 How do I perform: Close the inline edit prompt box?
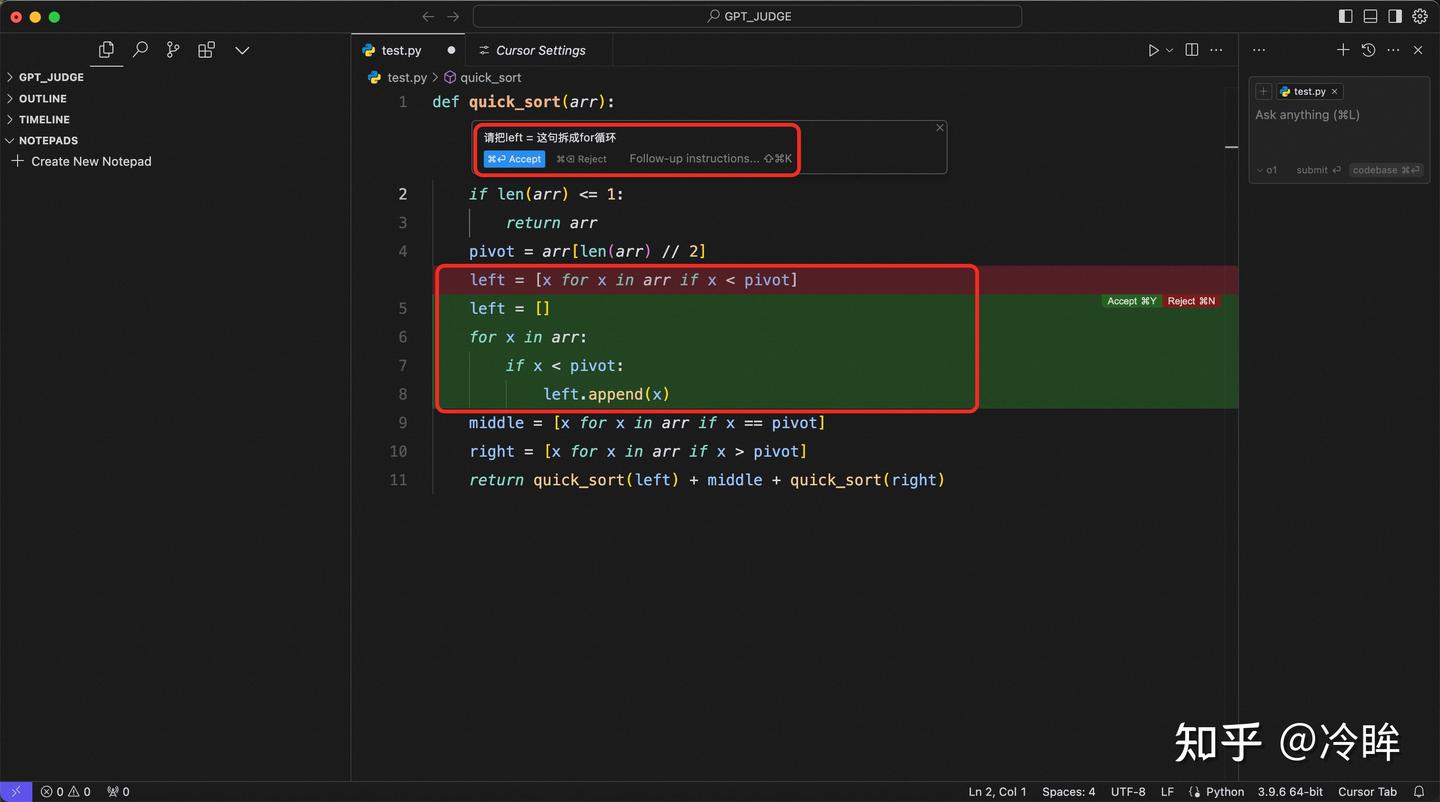coord(940,128)
